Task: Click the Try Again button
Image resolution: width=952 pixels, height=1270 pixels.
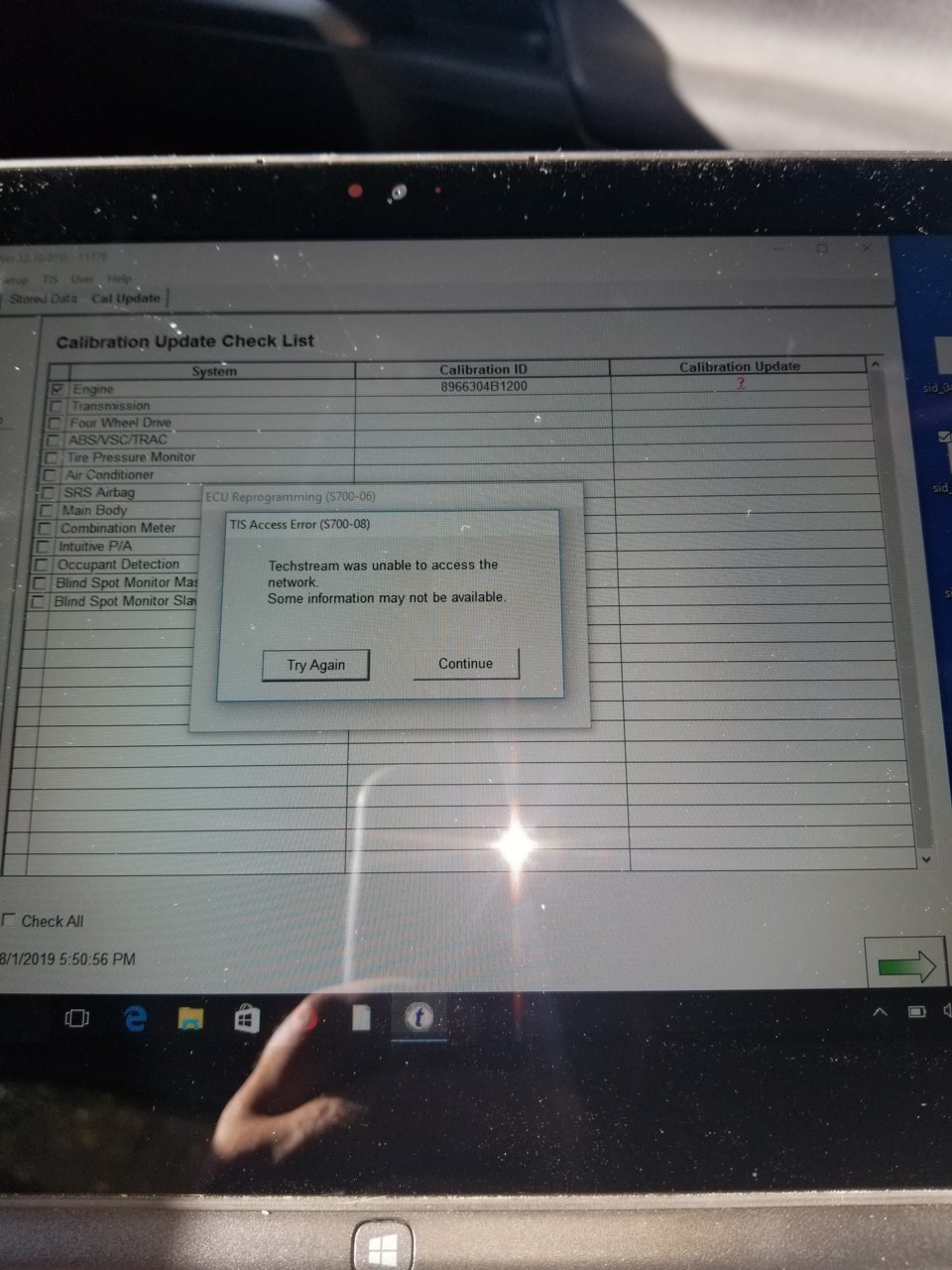Action: click(x=315, y=665)
